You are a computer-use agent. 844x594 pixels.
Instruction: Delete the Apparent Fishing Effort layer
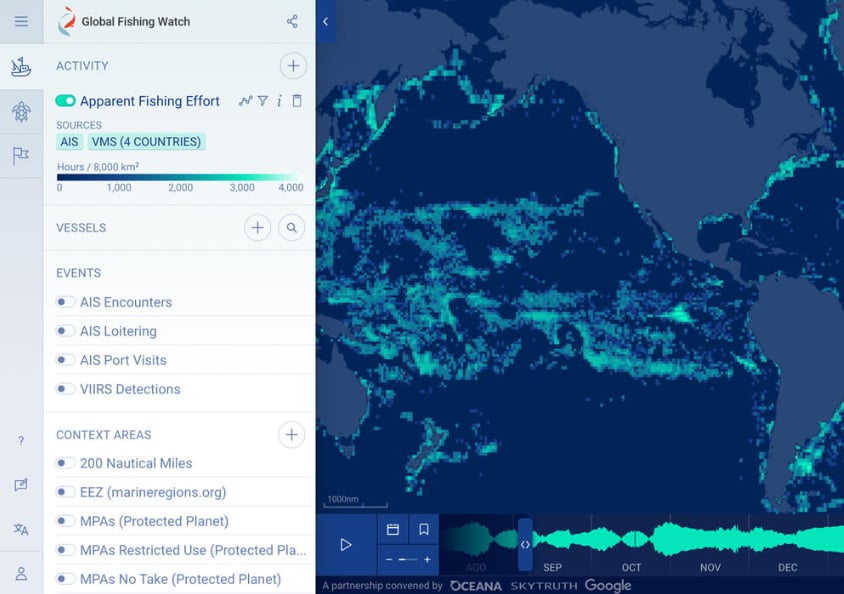[x=297, y=101]
